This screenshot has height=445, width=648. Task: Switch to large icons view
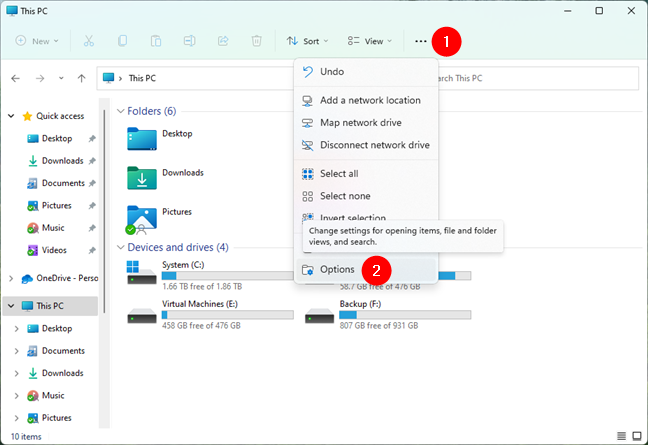click(x=637, y=436)
